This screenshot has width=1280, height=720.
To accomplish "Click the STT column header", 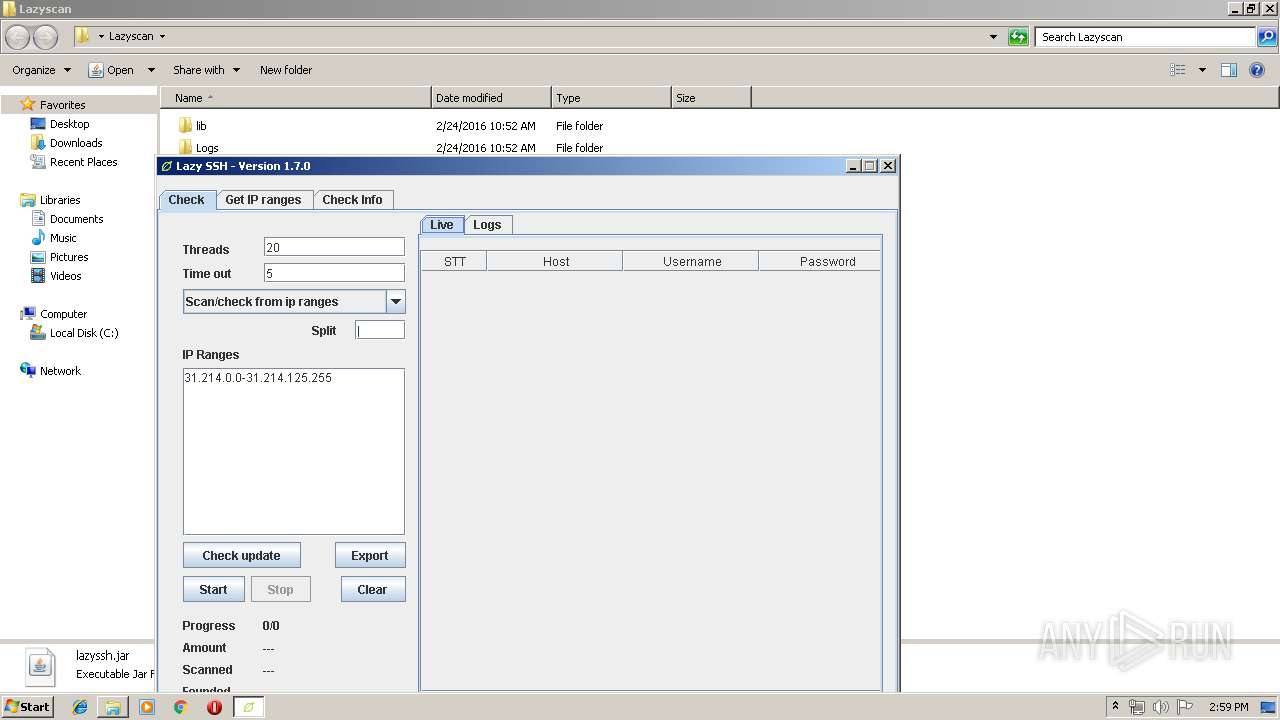I will pyautogui.click(x=455, y=262).
